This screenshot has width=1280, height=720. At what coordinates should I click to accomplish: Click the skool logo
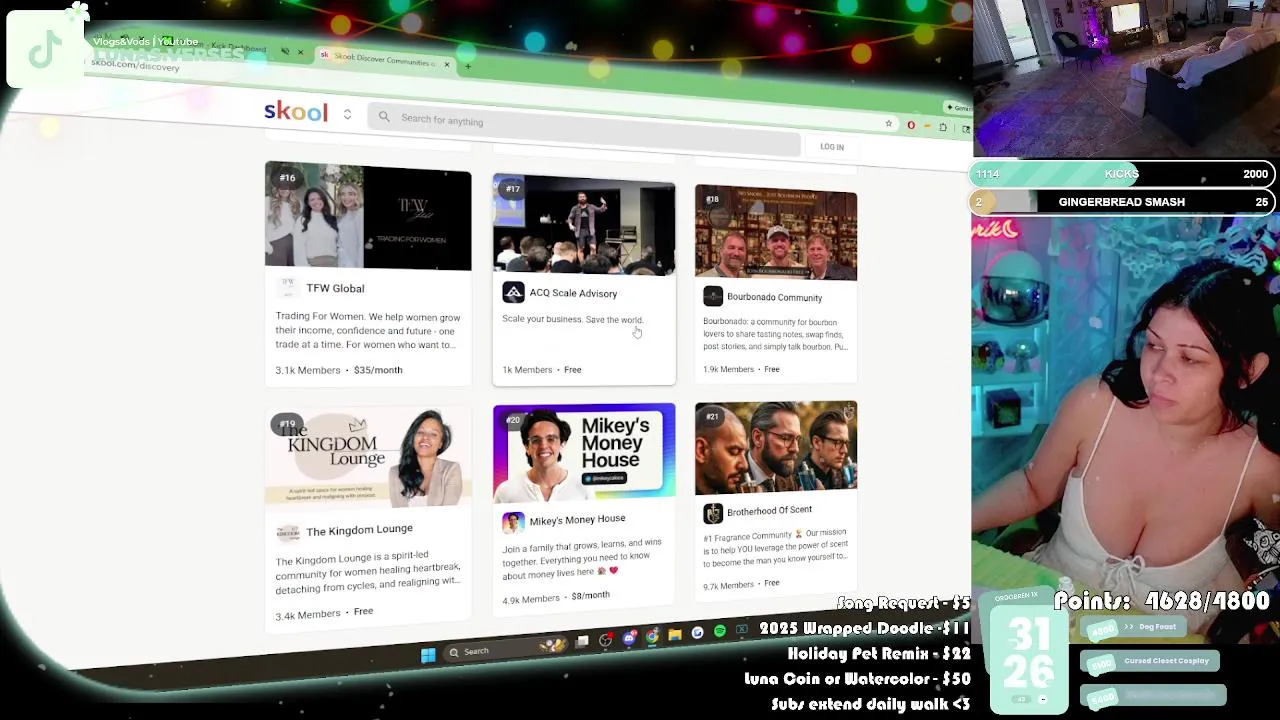tap(295, 112)
